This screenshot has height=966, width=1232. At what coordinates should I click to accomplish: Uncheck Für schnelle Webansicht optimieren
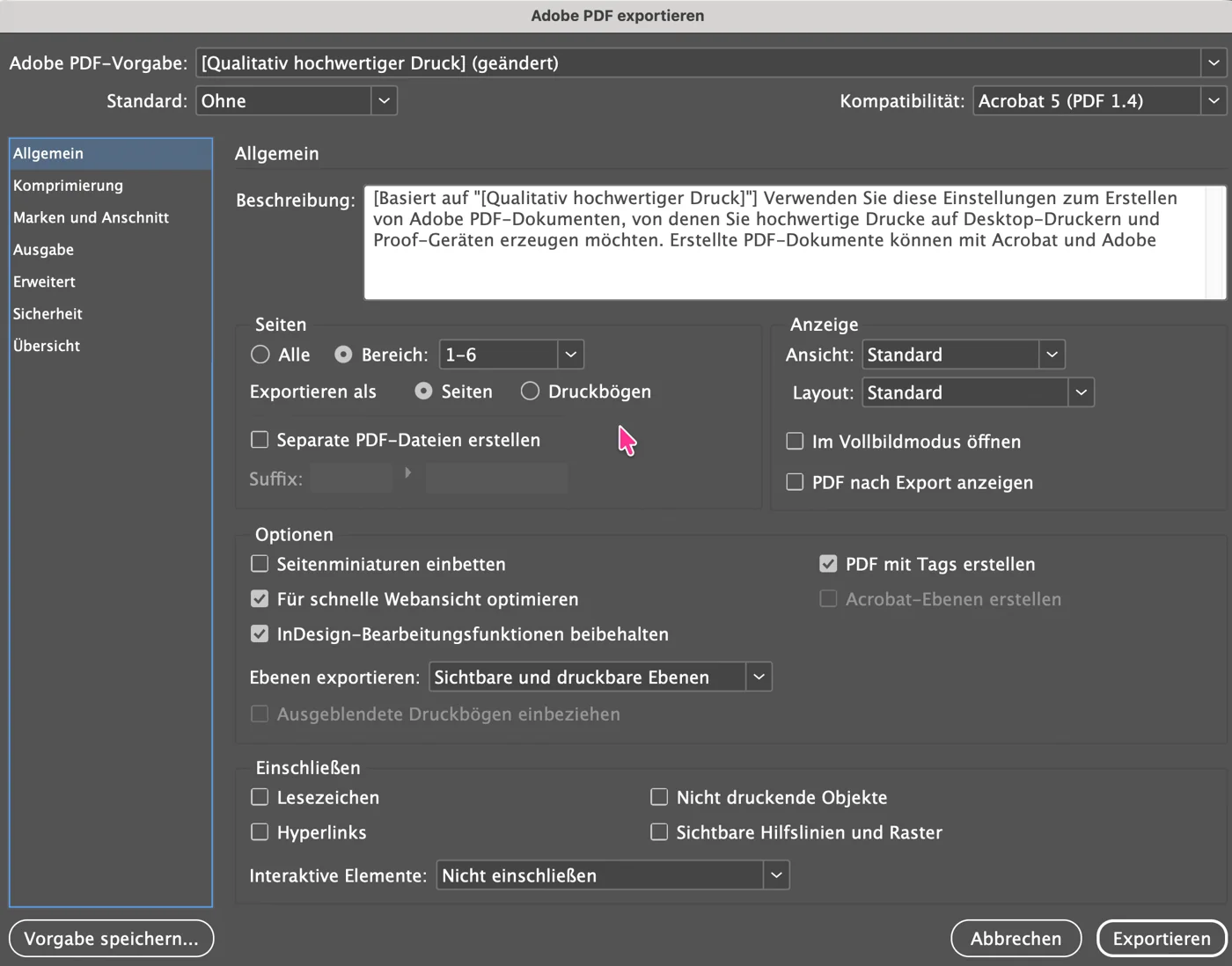point(260,599)
